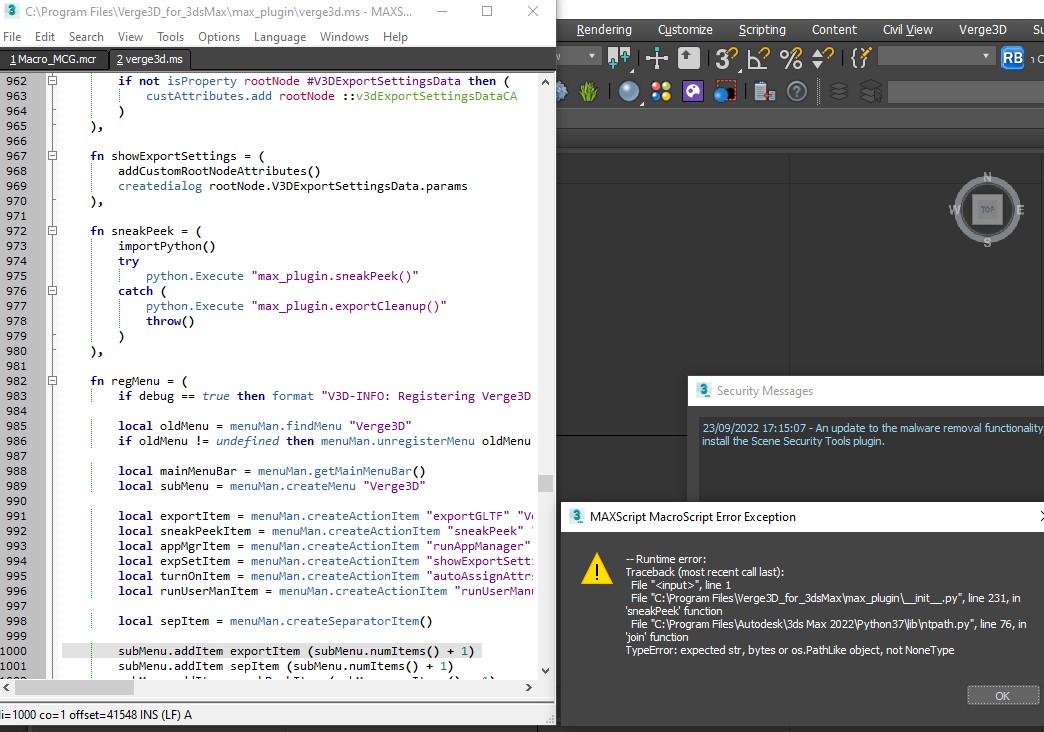Click the document list toolbar icon

[764, 91]
